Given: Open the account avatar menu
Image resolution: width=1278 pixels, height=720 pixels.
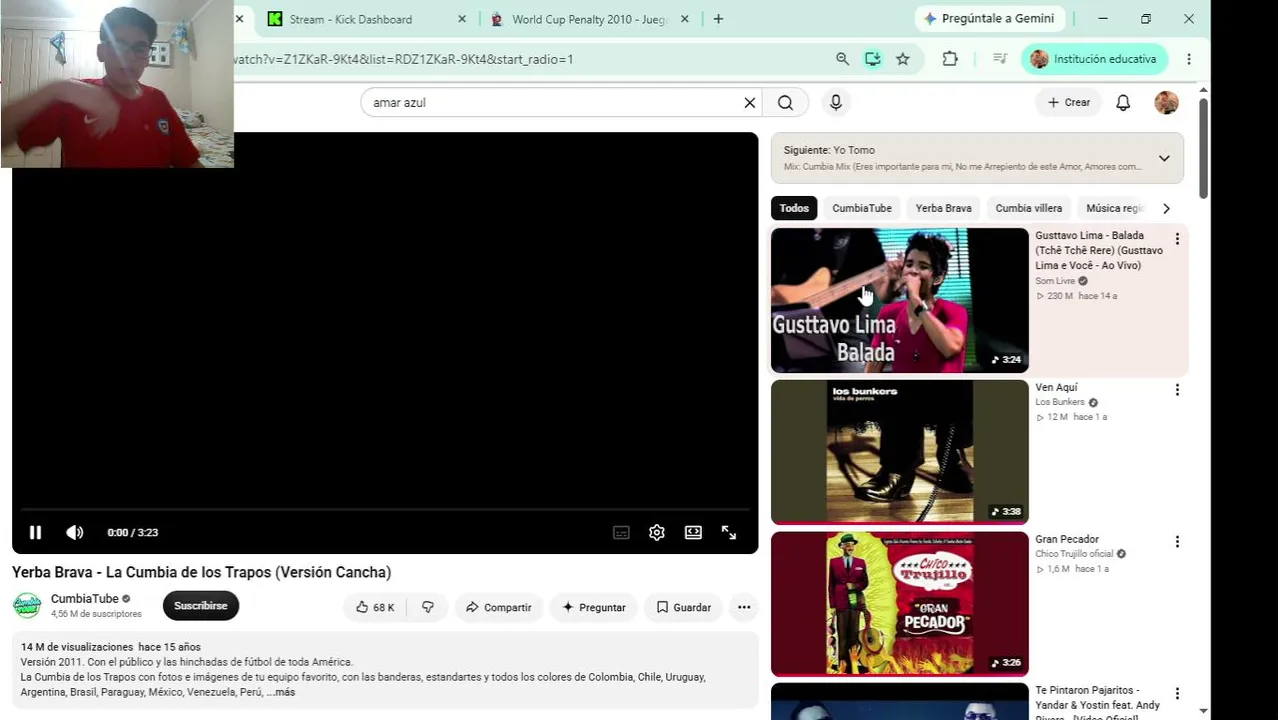Looking at the screenshot, I should coord(1166,102).
